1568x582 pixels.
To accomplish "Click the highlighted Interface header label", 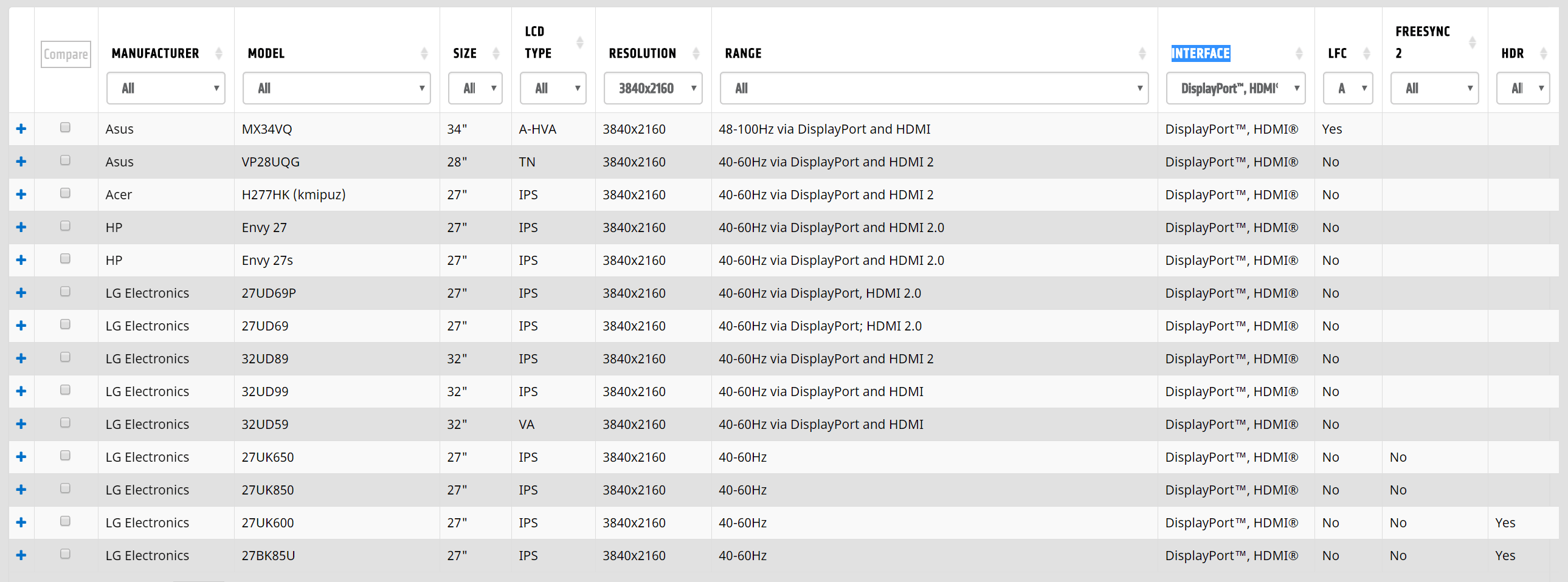I will (1200, 53).
